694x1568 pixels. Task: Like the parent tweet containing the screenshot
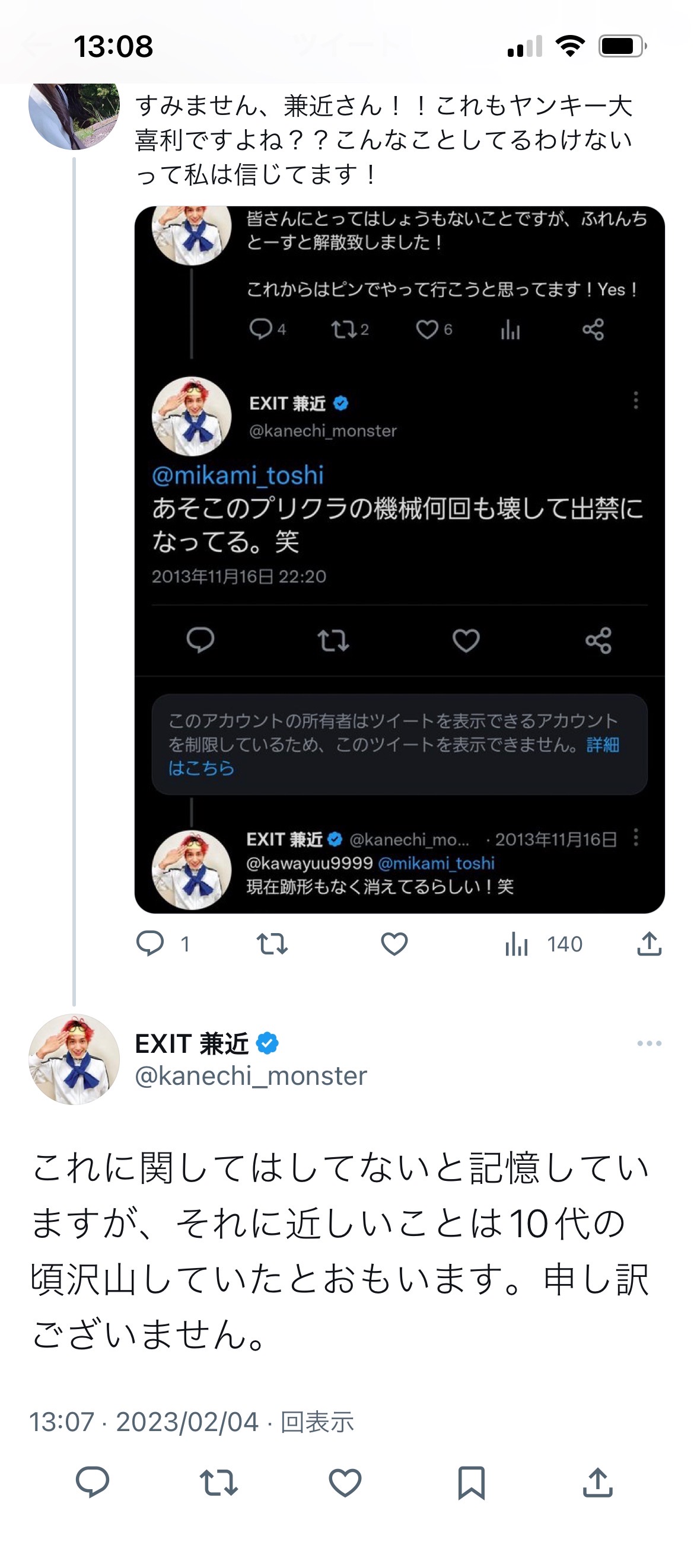coord(394,944)
